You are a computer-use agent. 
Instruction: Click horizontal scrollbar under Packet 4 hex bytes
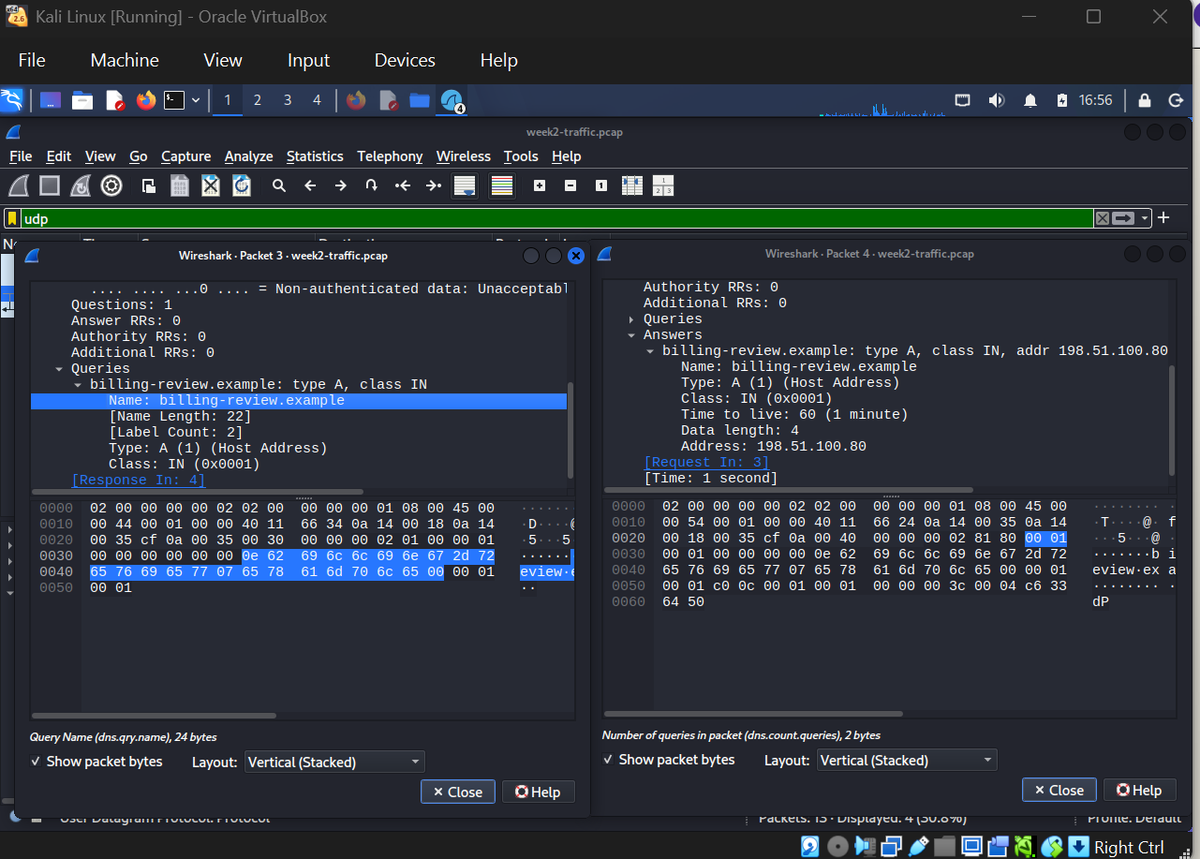tap(753, 714)
